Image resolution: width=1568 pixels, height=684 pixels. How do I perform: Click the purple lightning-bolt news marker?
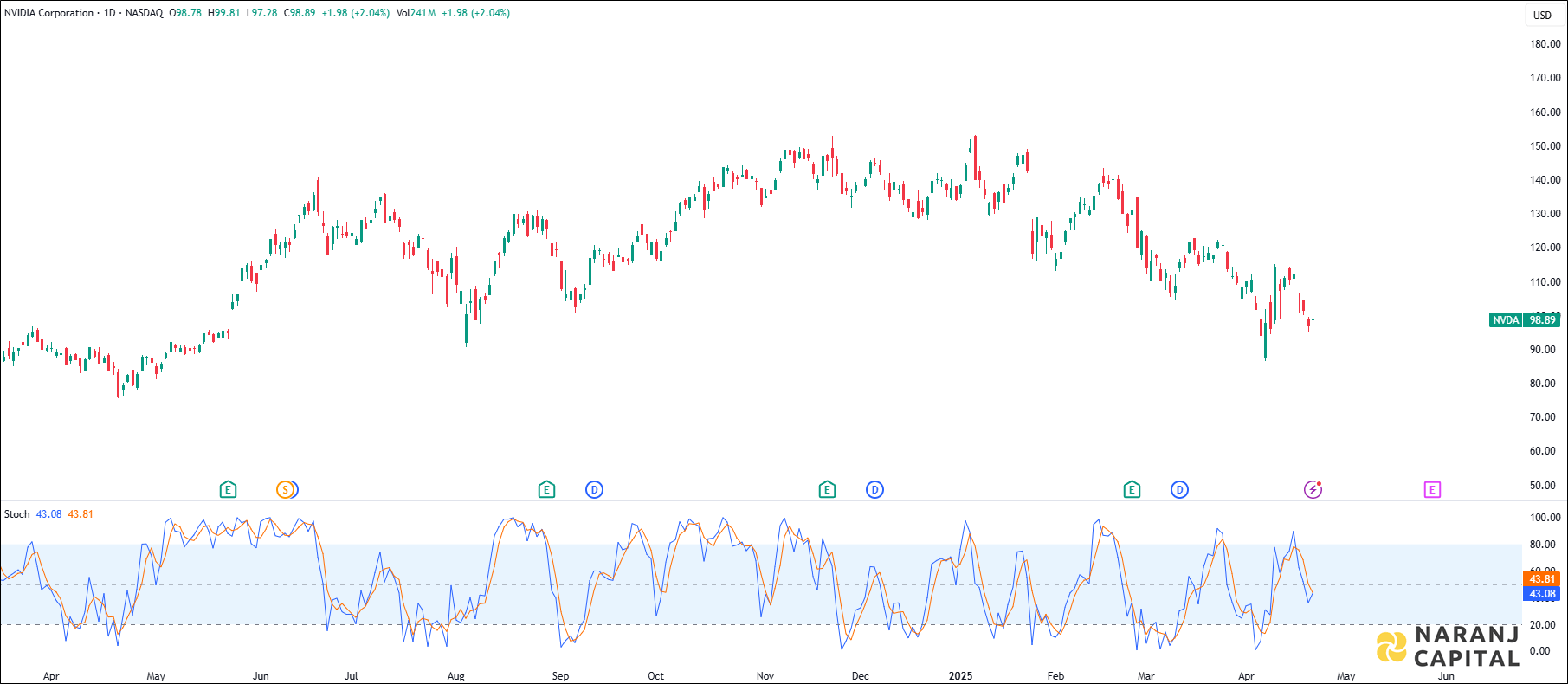1313,490
